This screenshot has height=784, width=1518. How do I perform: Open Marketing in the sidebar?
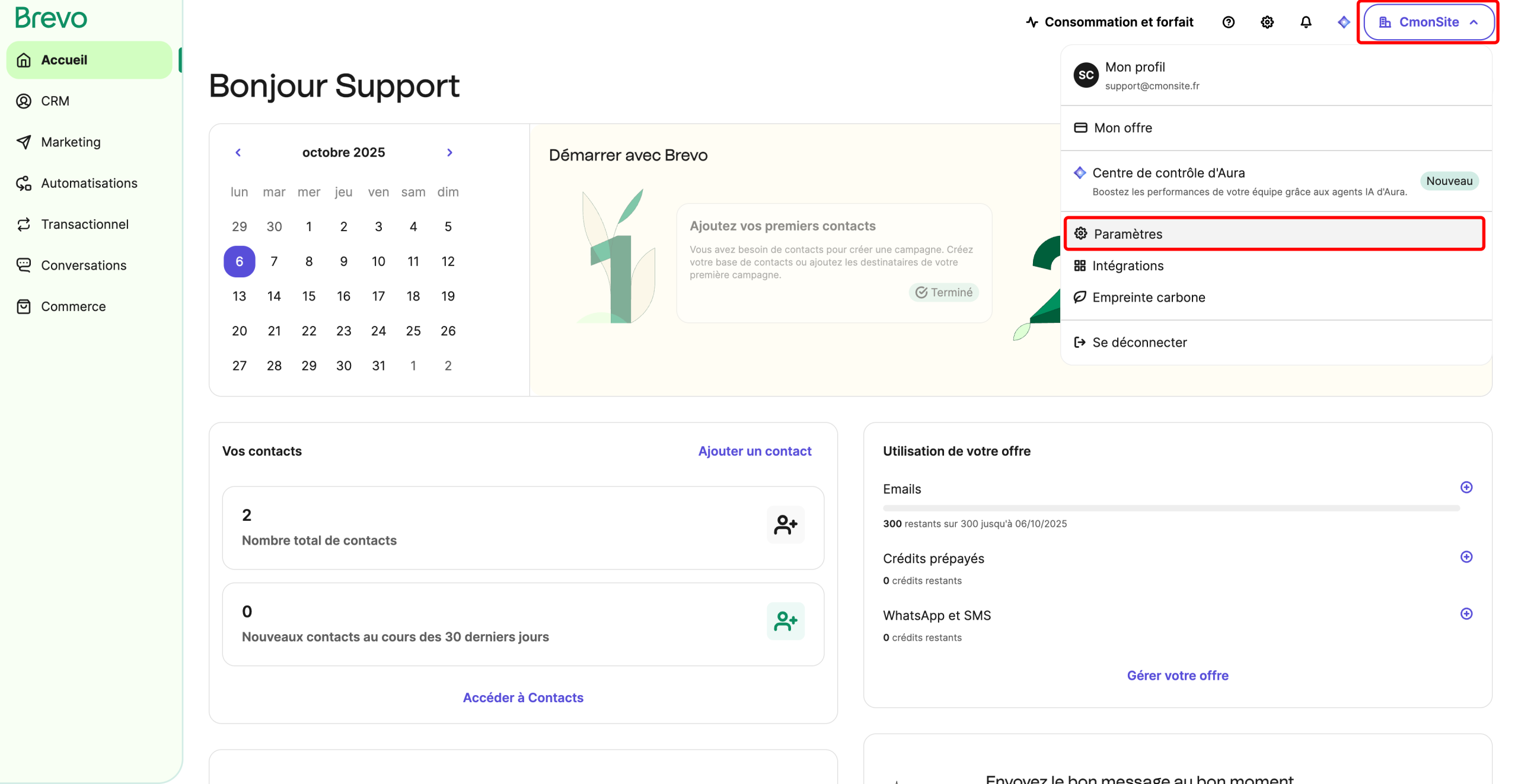[71, 142]
